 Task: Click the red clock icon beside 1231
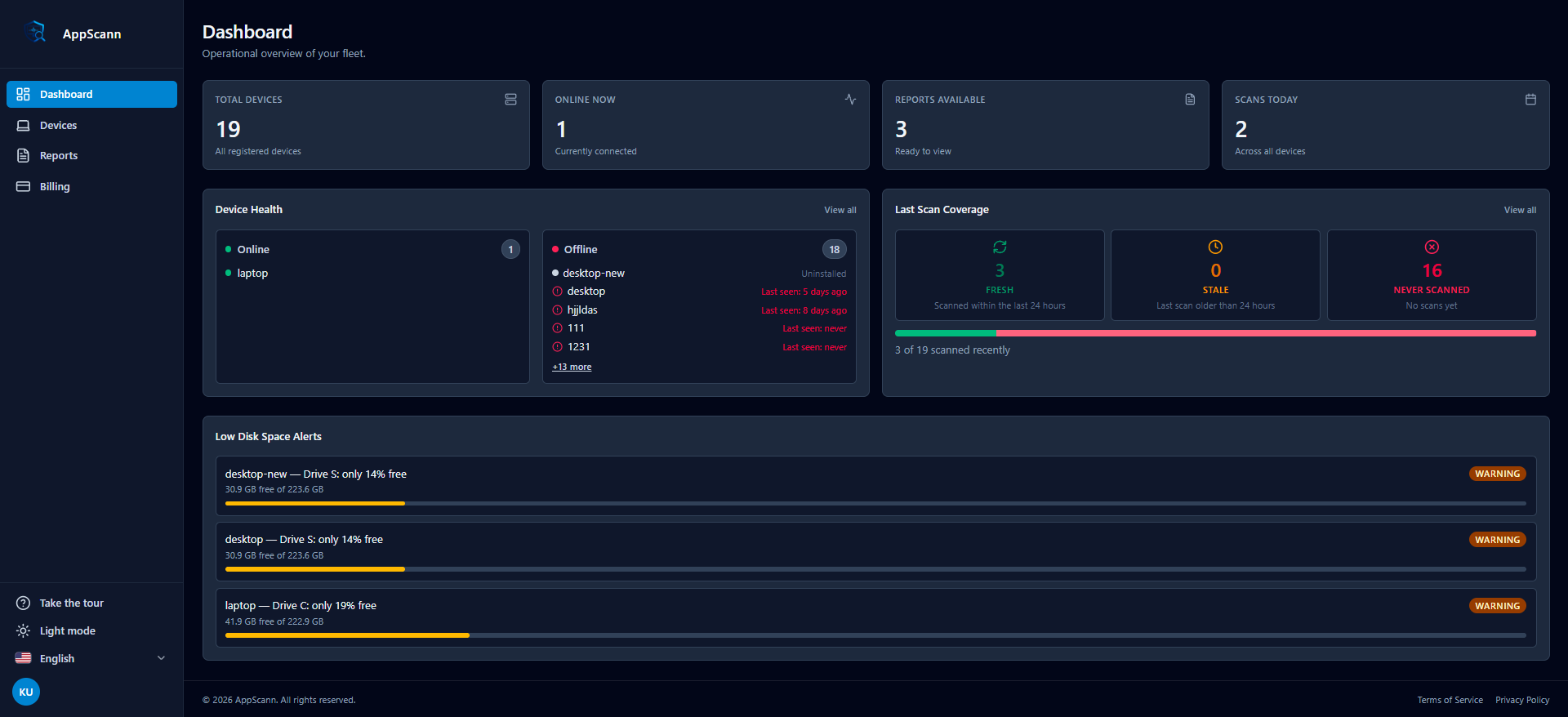pyautogui.click(x=557, y=347)
